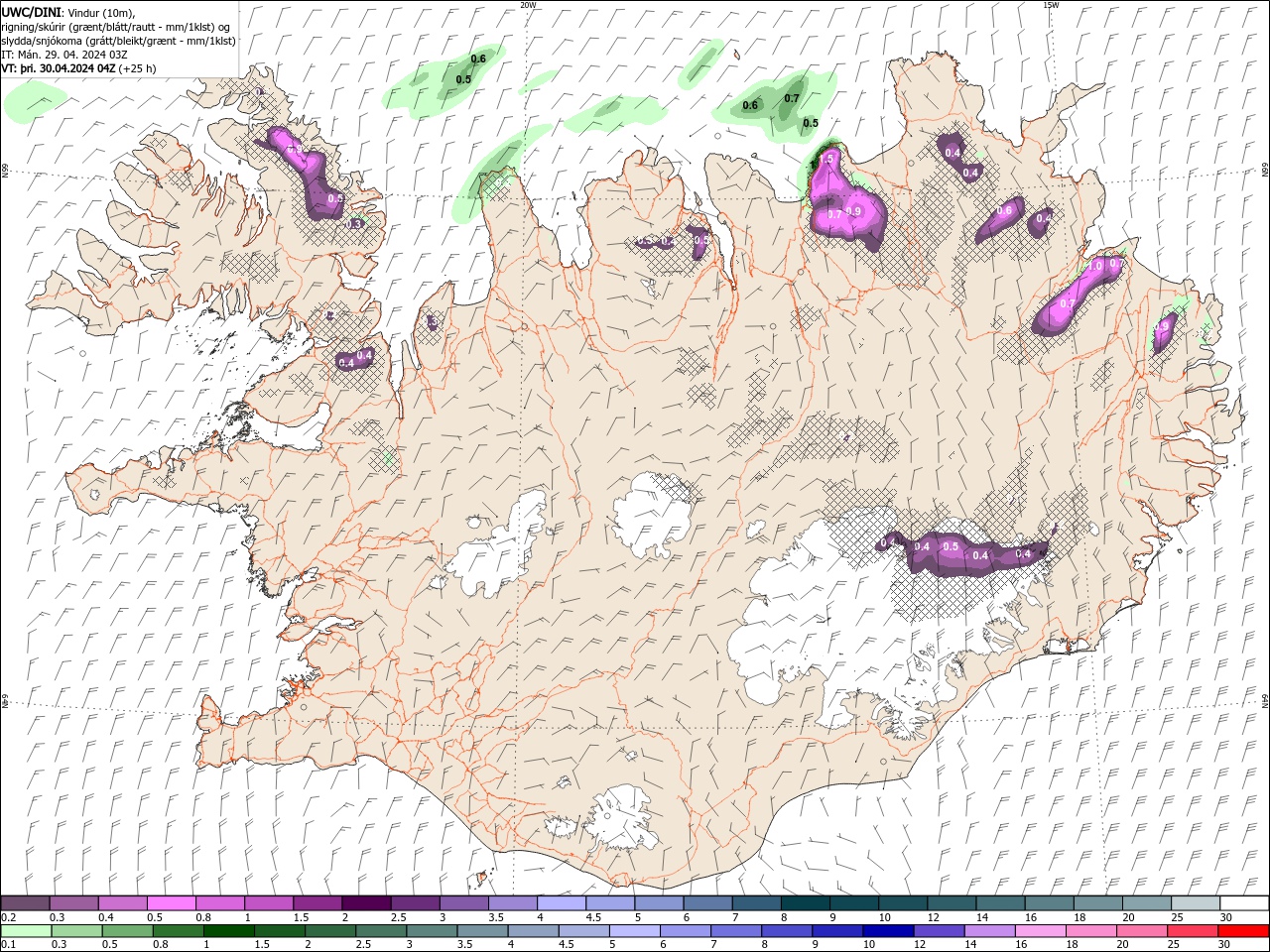Click the 1.0 precipitation value on the map
This screenshot has height=952, width=1270.
click(1094, 266)
